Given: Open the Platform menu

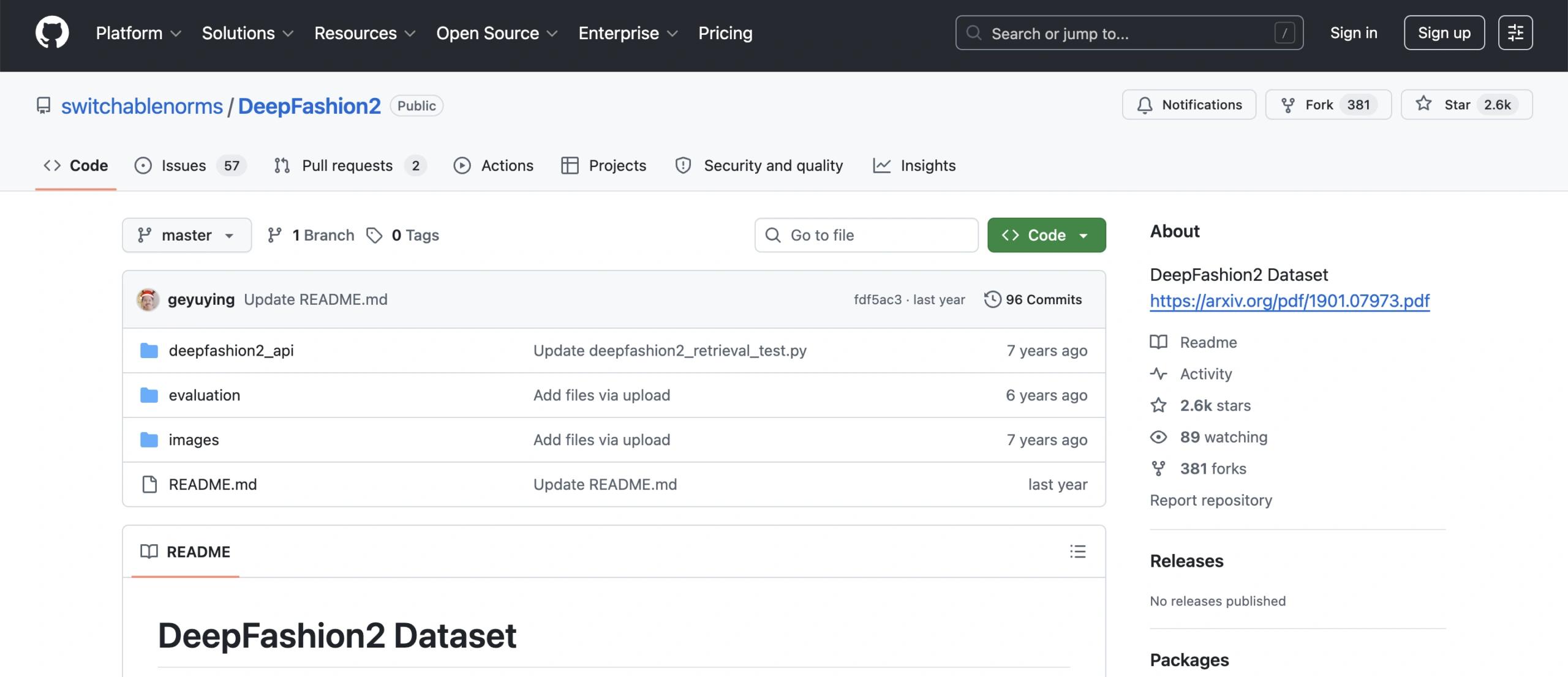Looking at the screenshot, I should pyautogui.click(x=138, y=33).
